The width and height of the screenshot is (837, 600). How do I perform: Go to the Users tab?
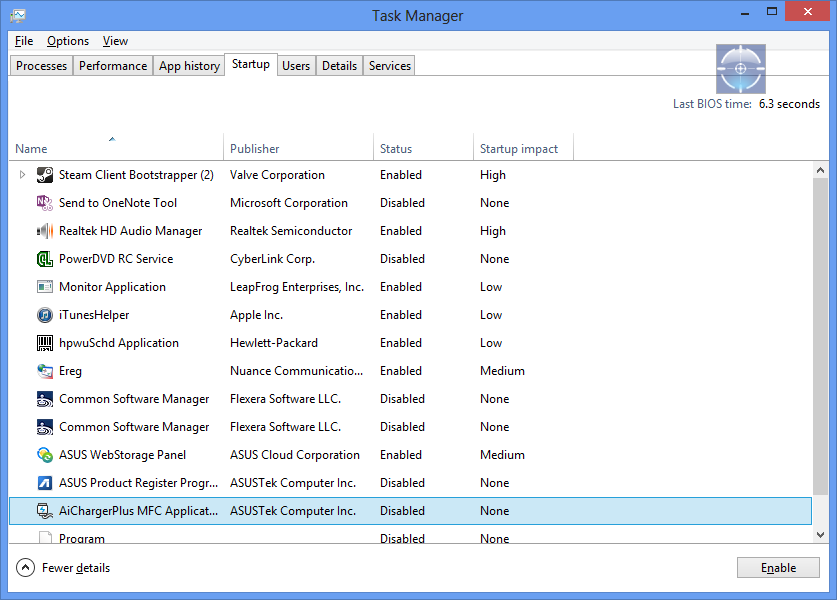point(296,66)
